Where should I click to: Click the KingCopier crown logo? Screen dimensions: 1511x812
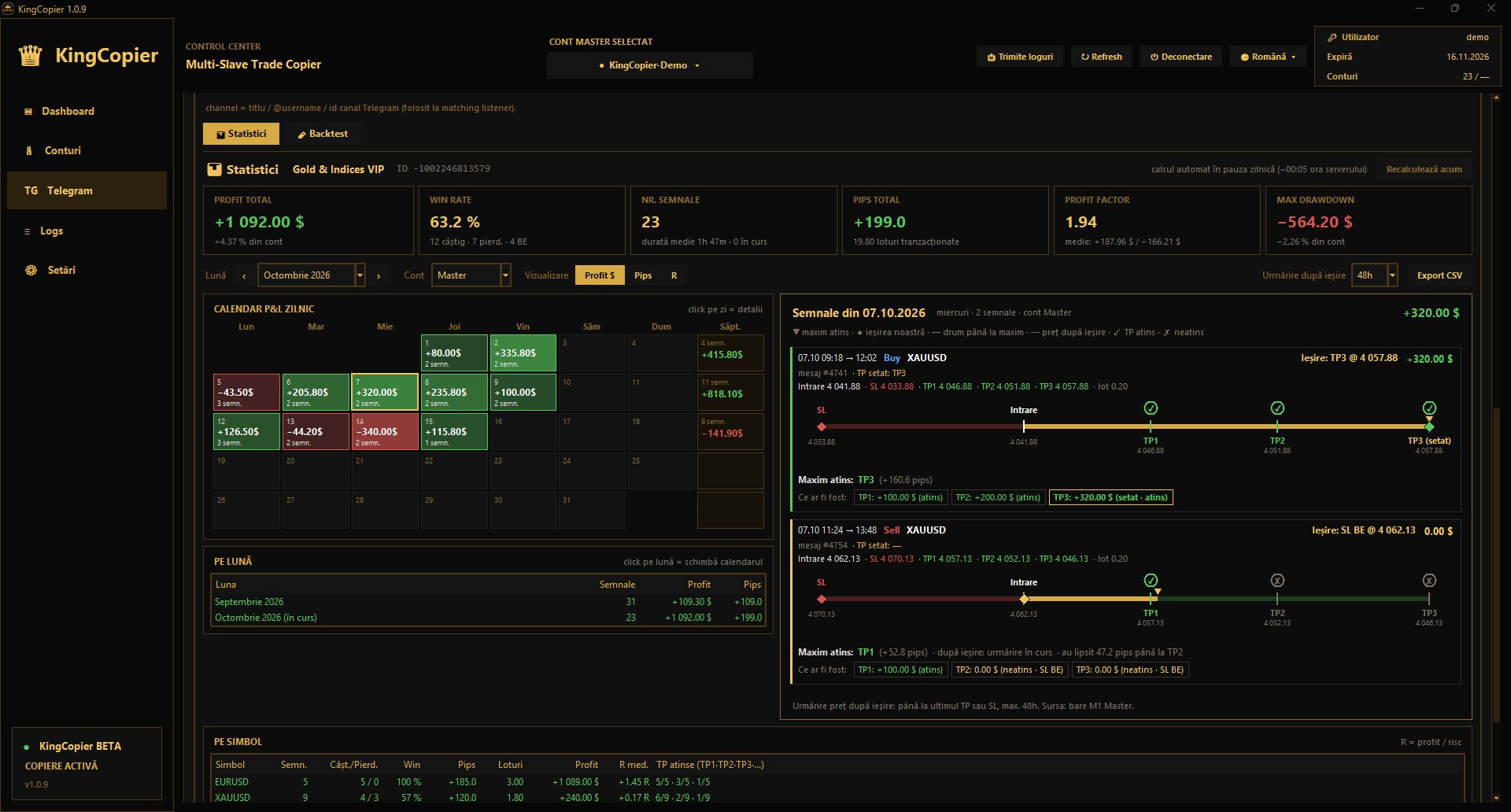click(31, 56)
